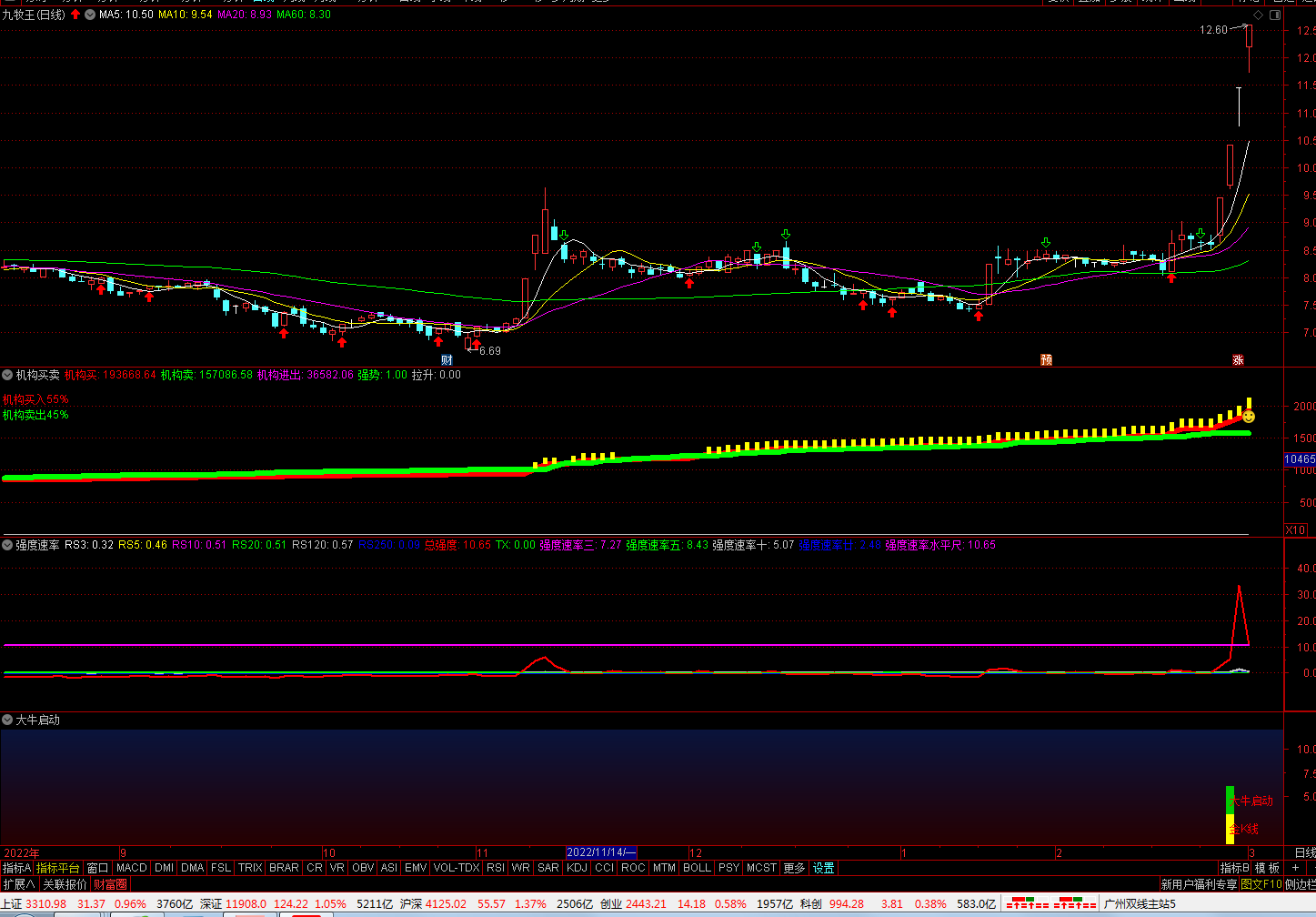Switch to the BOLL indicator
1316x917 pixels.
coord(697,868)
